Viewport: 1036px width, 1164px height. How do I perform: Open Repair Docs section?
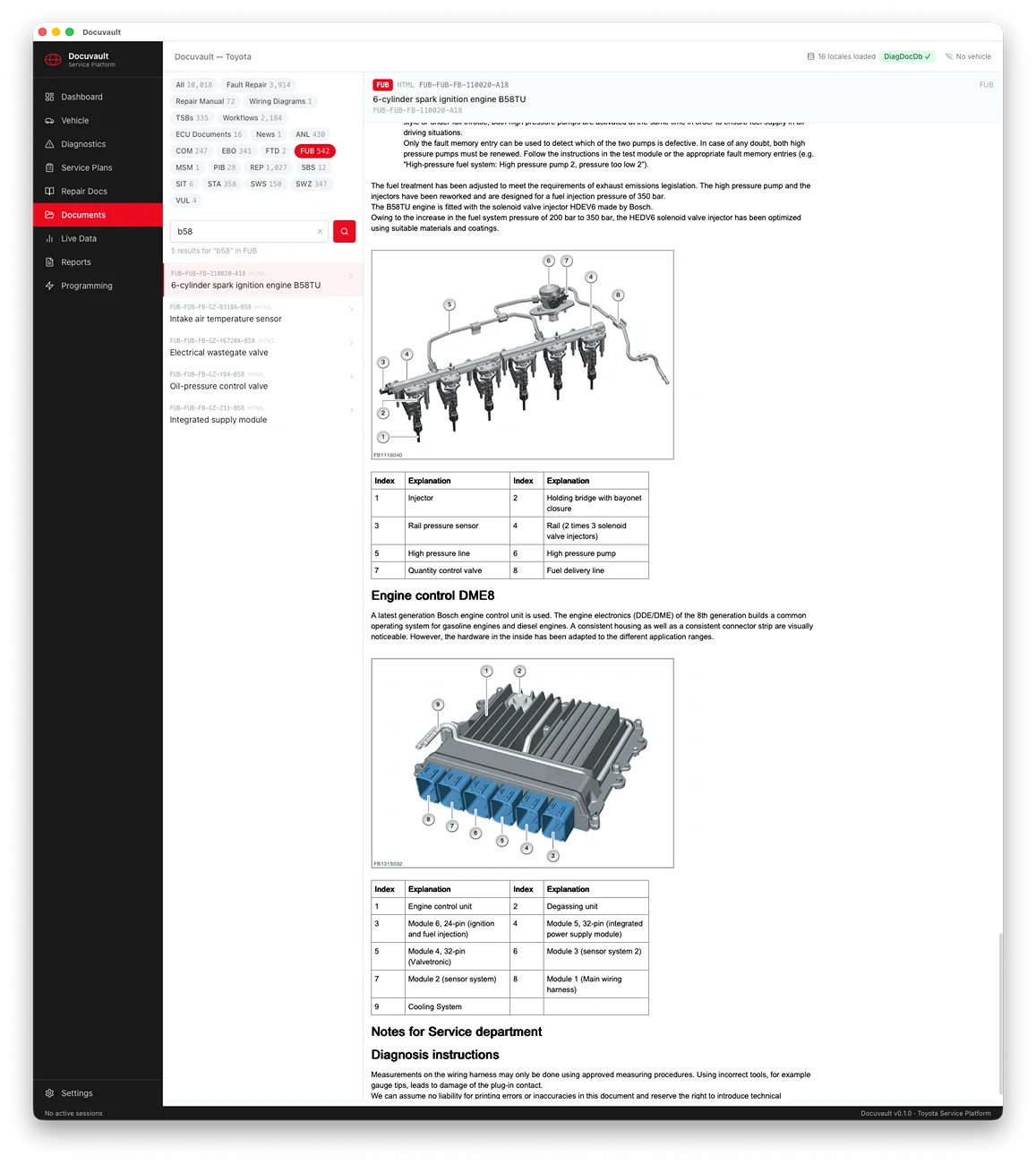pos(84,192)
